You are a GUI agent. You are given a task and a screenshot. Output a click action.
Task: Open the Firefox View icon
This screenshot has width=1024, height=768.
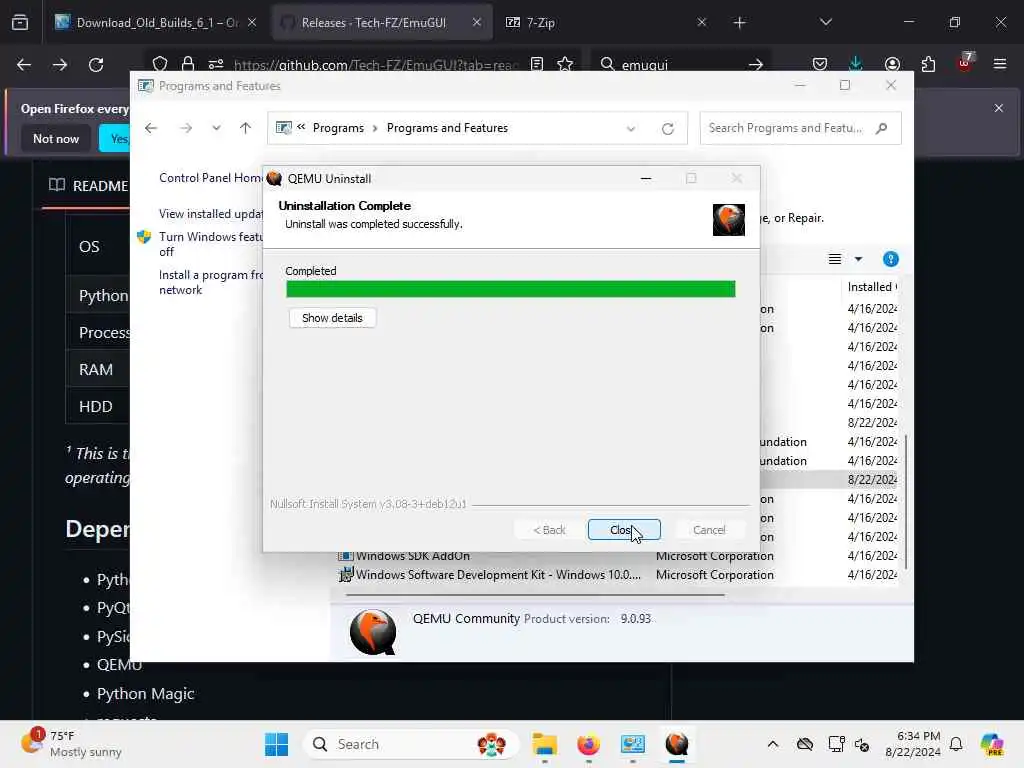(20, 22)
